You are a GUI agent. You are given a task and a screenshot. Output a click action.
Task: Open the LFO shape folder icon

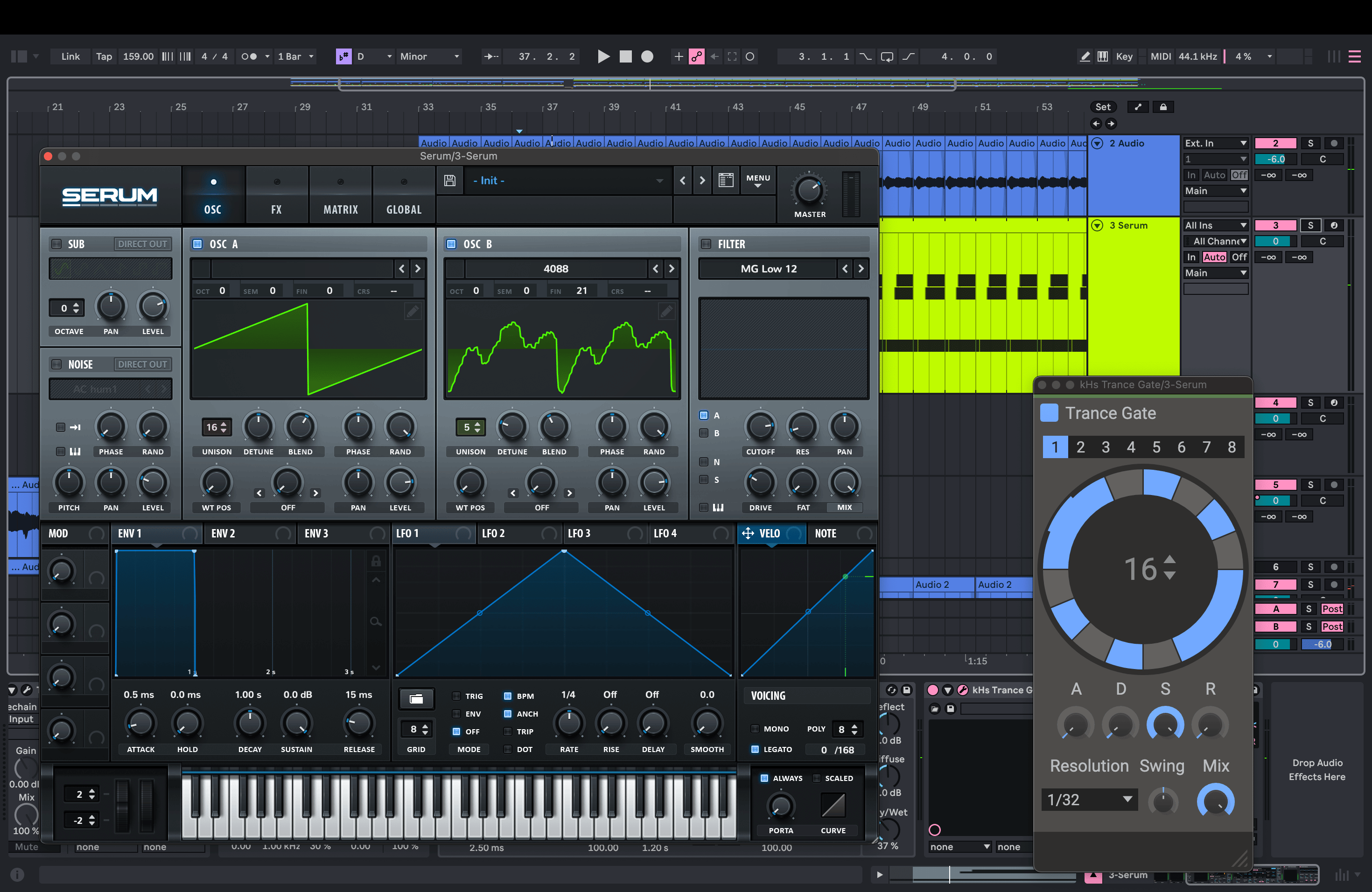point(416,699)
